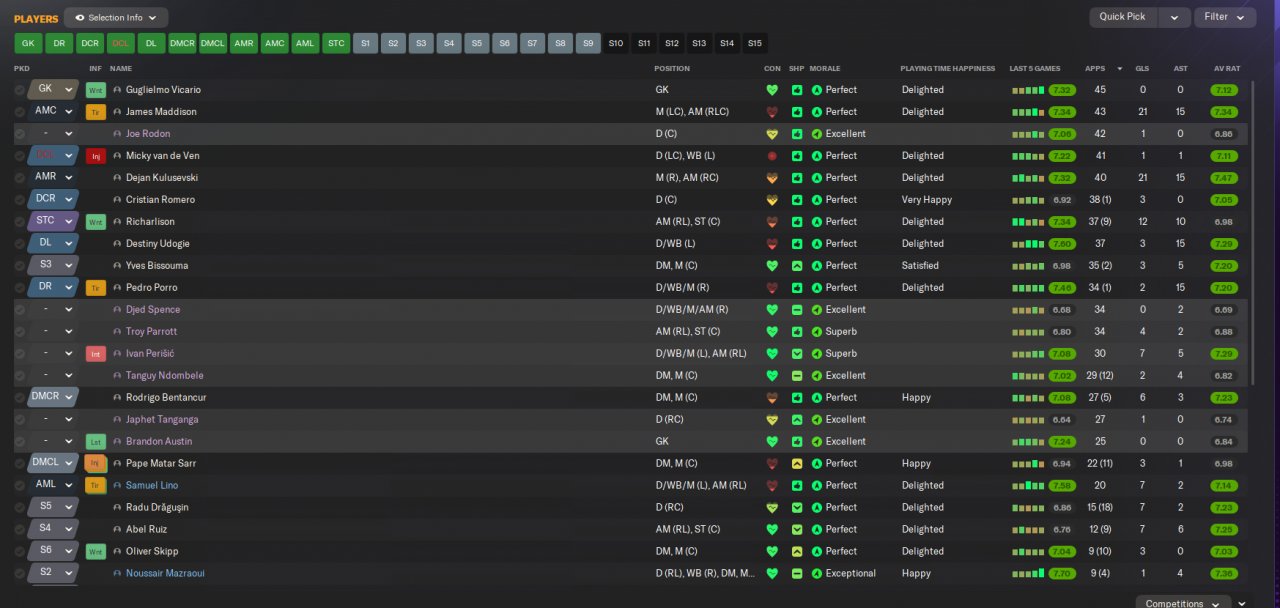1280x608 pixels.
Task: Click the player profile icon beside Dejan Kulusevski
Action: point(117,178)
